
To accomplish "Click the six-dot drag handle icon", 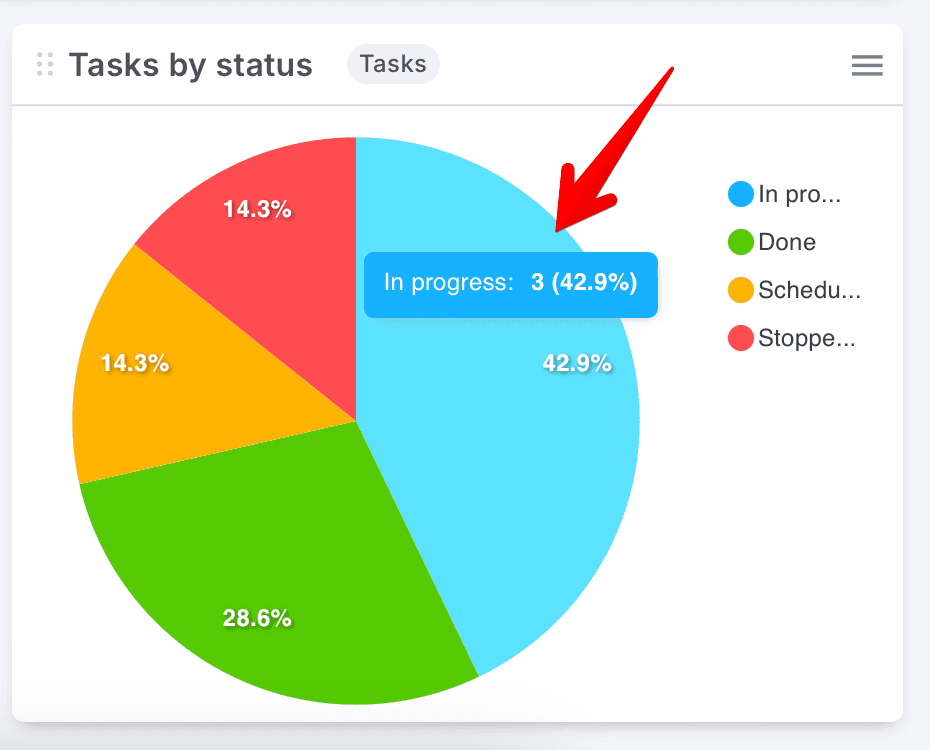I will (x=44, y=65).
